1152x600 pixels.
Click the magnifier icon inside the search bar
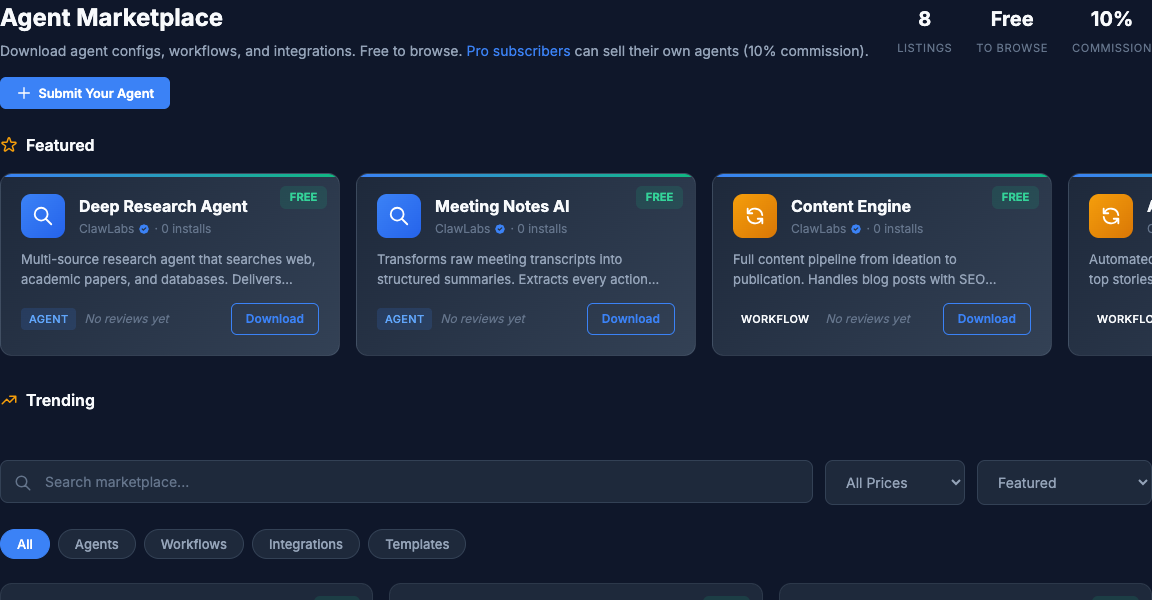(22, 482)
